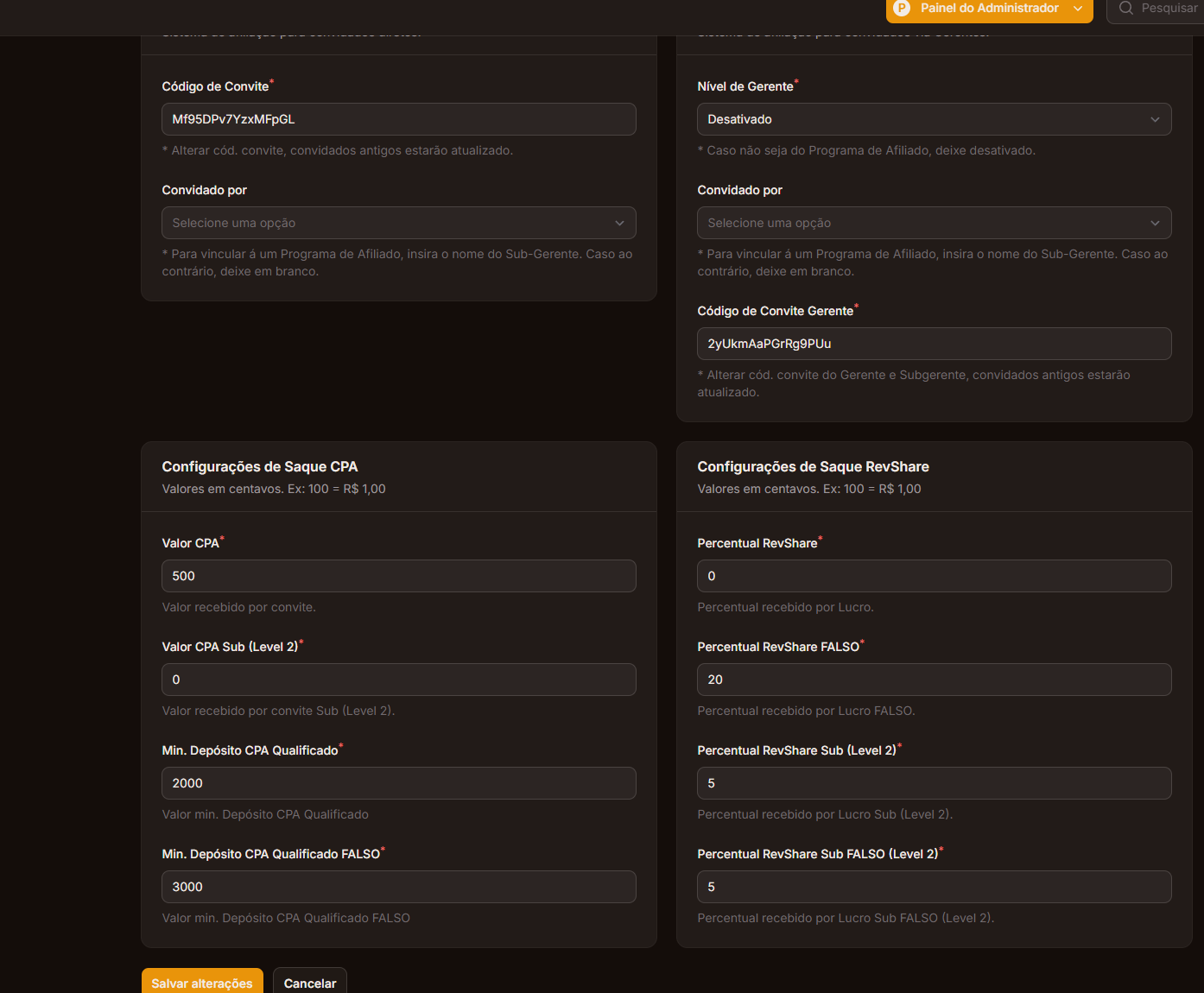Open left Convidado por dropdown
Image resolution: width=1204 pixels, height=993 pixels.
pyautogui.click(x=398, y=223)
